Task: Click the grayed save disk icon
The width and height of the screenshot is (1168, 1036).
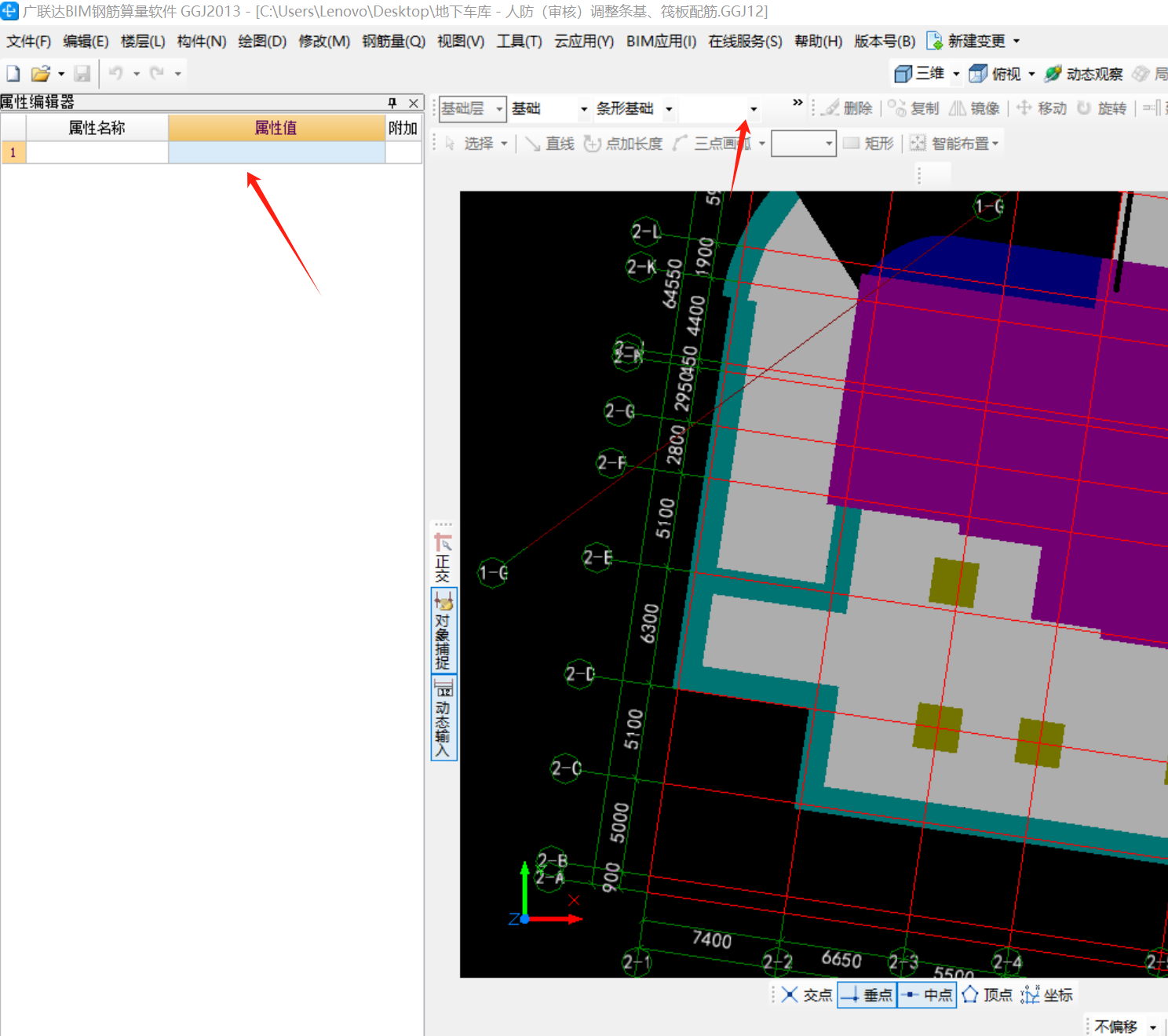Action: 82,74
